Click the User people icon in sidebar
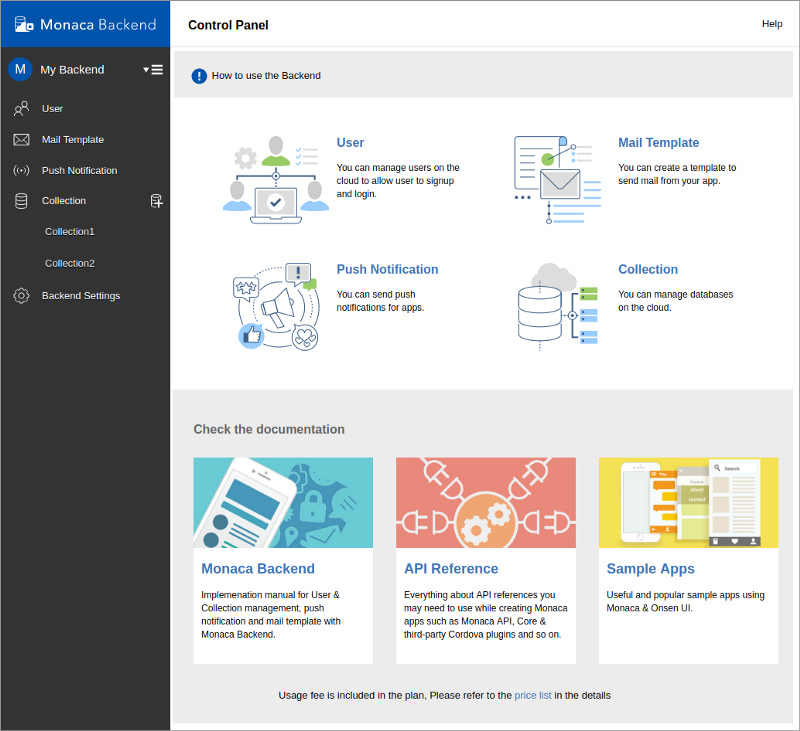This screenshot has width=800, height=731. pyautogui.click(x=21, y=109)
